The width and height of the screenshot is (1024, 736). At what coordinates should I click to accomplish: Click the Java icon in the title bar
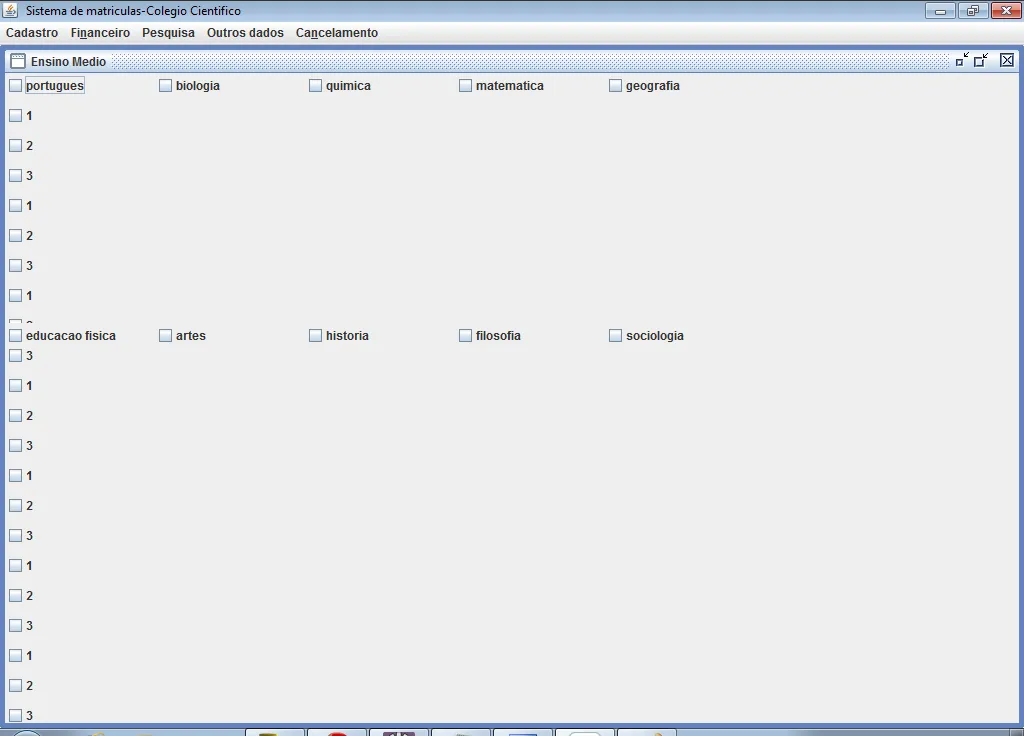tap(10, 10)
